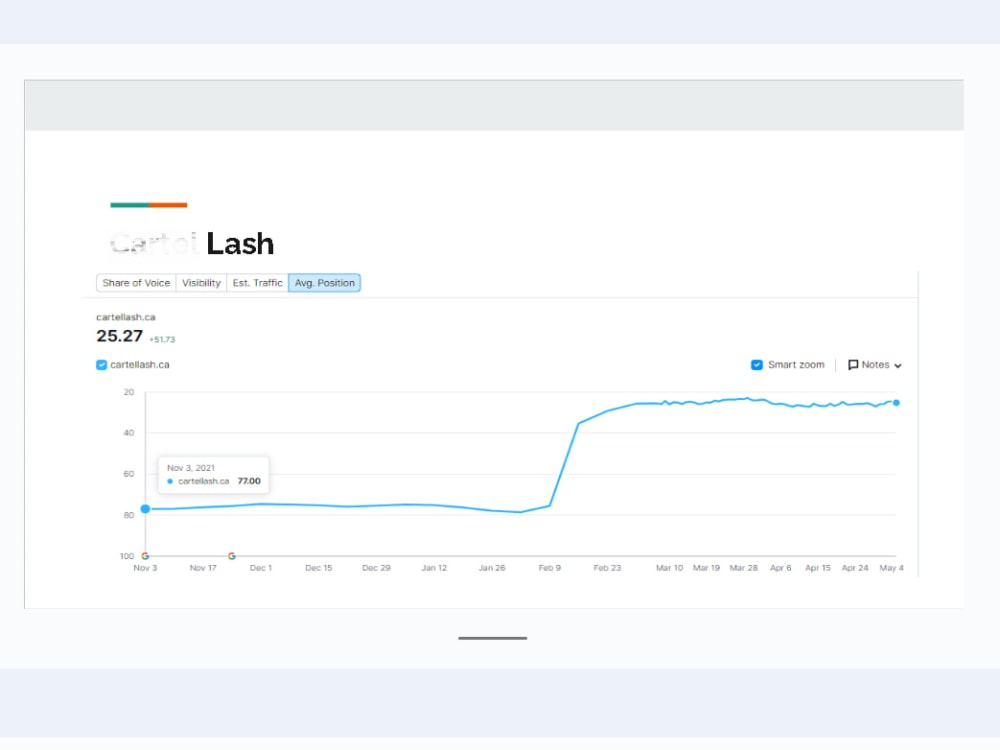Click the Smart zoom label text
Viewport: 1000px width, 750px height.
[x=796, y=365]
